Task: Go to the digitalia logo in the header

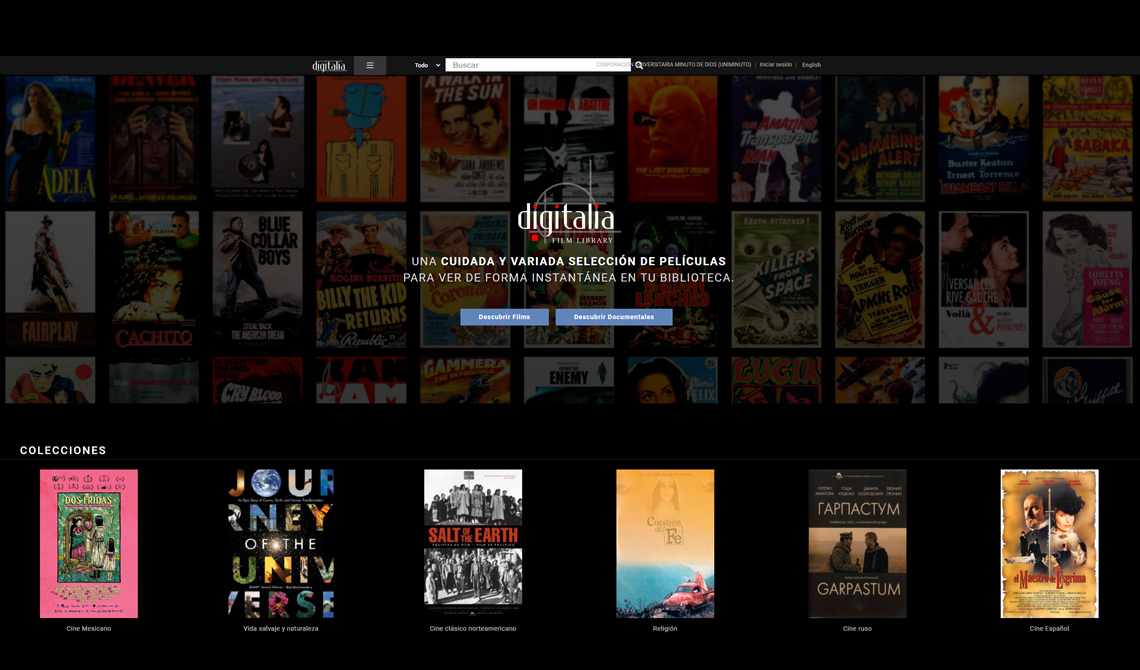Action: click(x=329, y=65)
